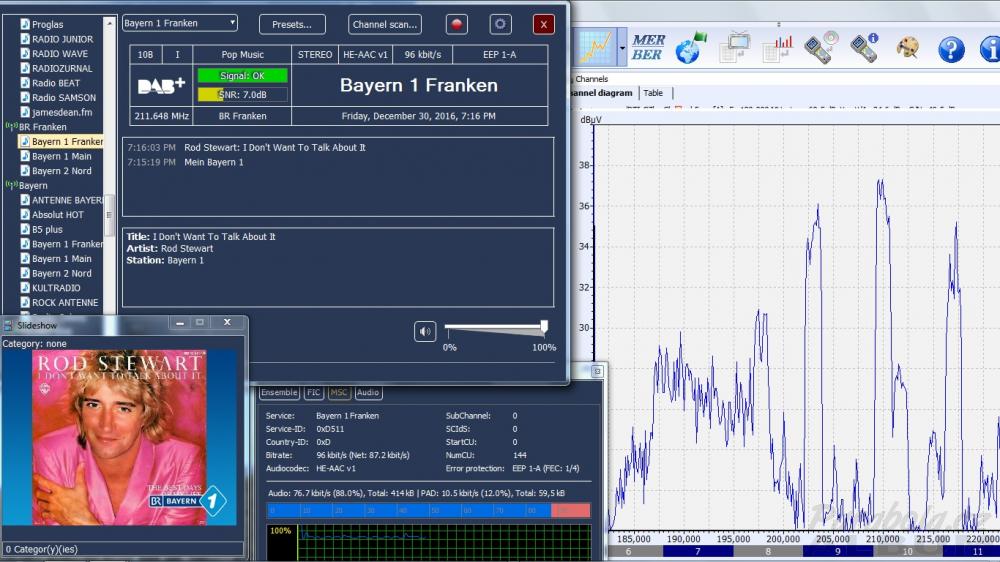Viewport: 1000px width, 562px height.
Task: Click the BR Franken ensemble antenna icon
Action: [x=11, y=126]
